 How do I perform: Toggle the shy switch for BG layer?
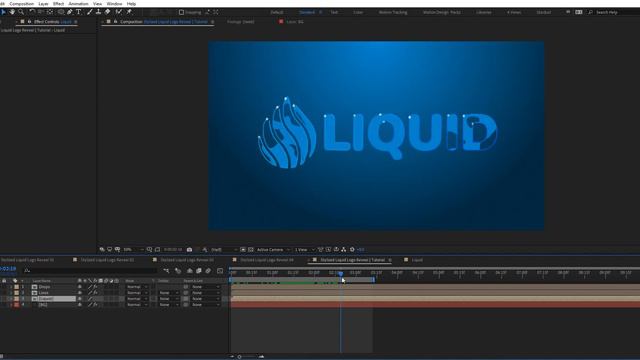click(80, 304)
